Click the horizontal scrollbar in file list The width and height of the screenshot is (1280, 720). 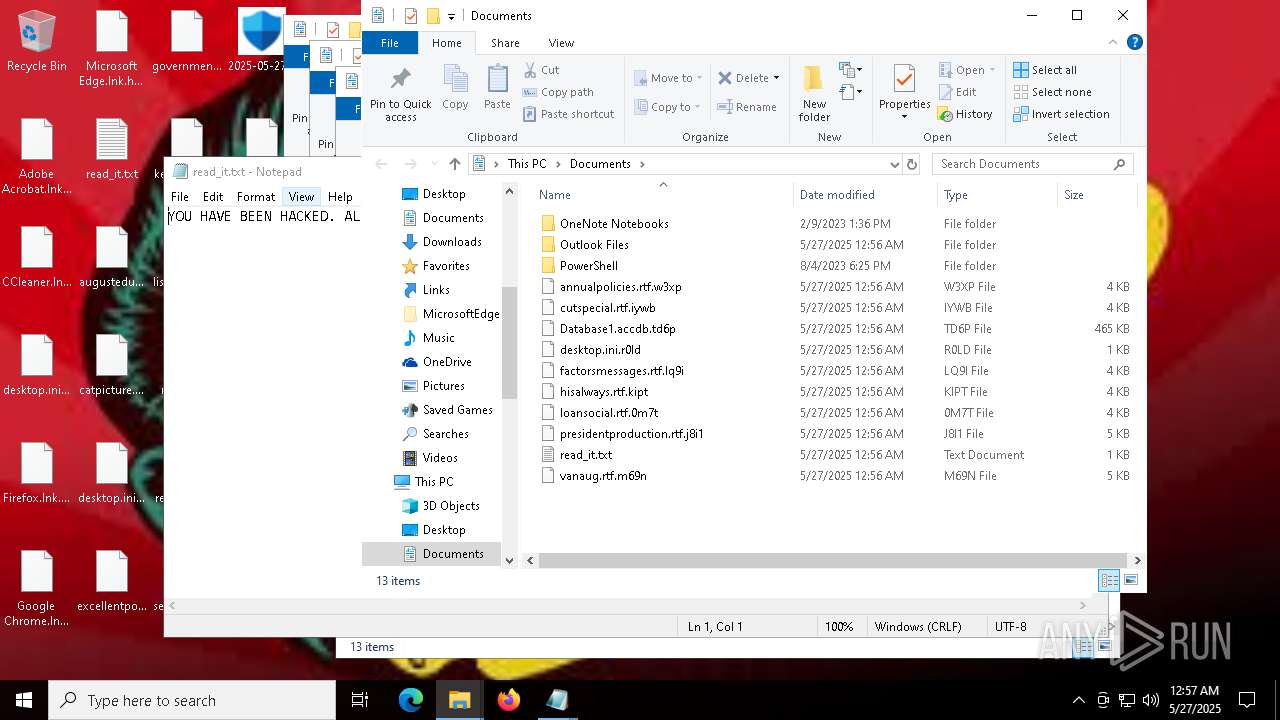click(835, 560)
